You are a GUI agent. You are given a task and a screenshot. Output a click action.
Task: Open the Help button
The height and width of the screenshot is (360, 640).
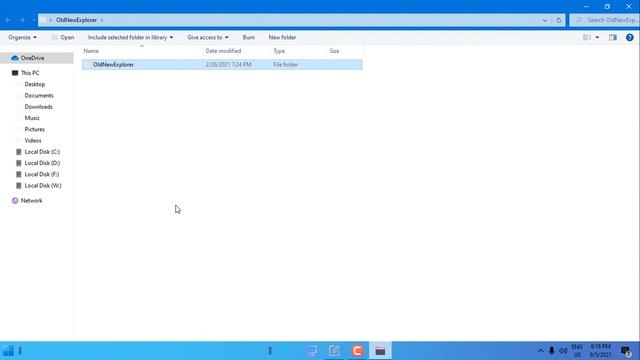click(629, 37)
